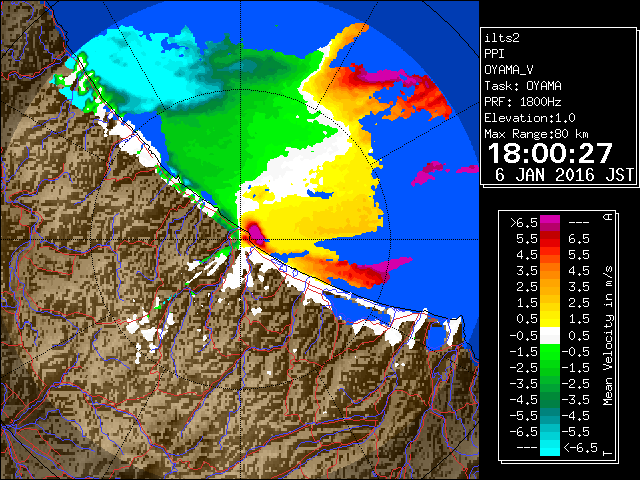Screen dimensions: 640x480
Task: Select the '<-6.5' legend label
Action: coord(580,448)
